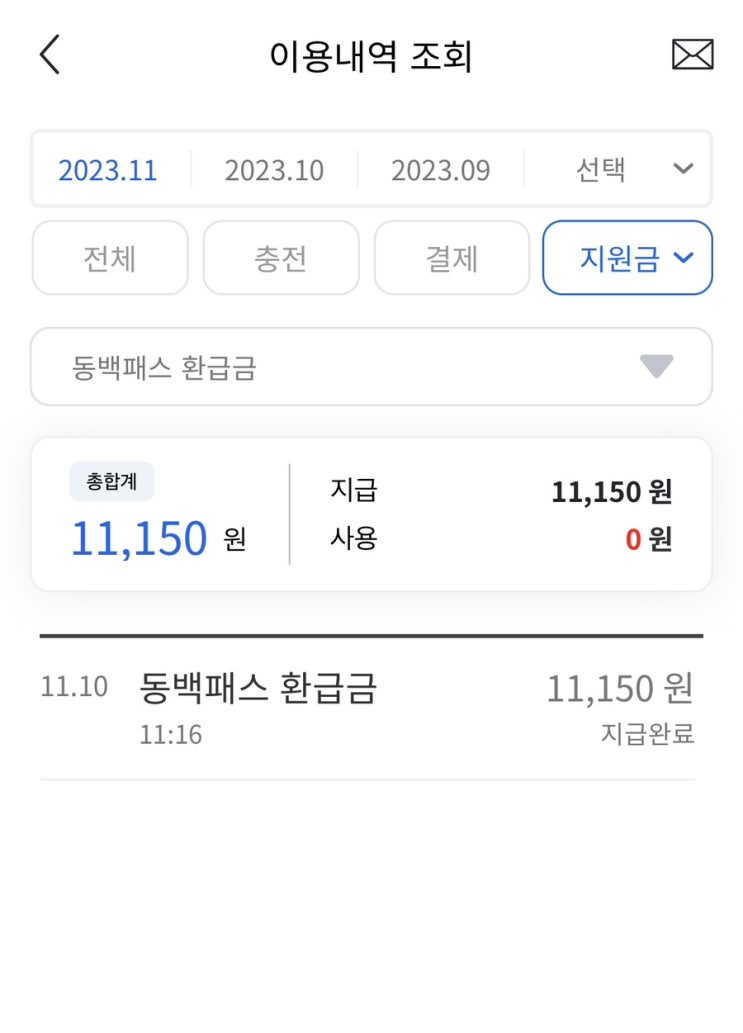Tap the 지급 amount of 11,150 원

pyautogui.click(x=611, y=492)
